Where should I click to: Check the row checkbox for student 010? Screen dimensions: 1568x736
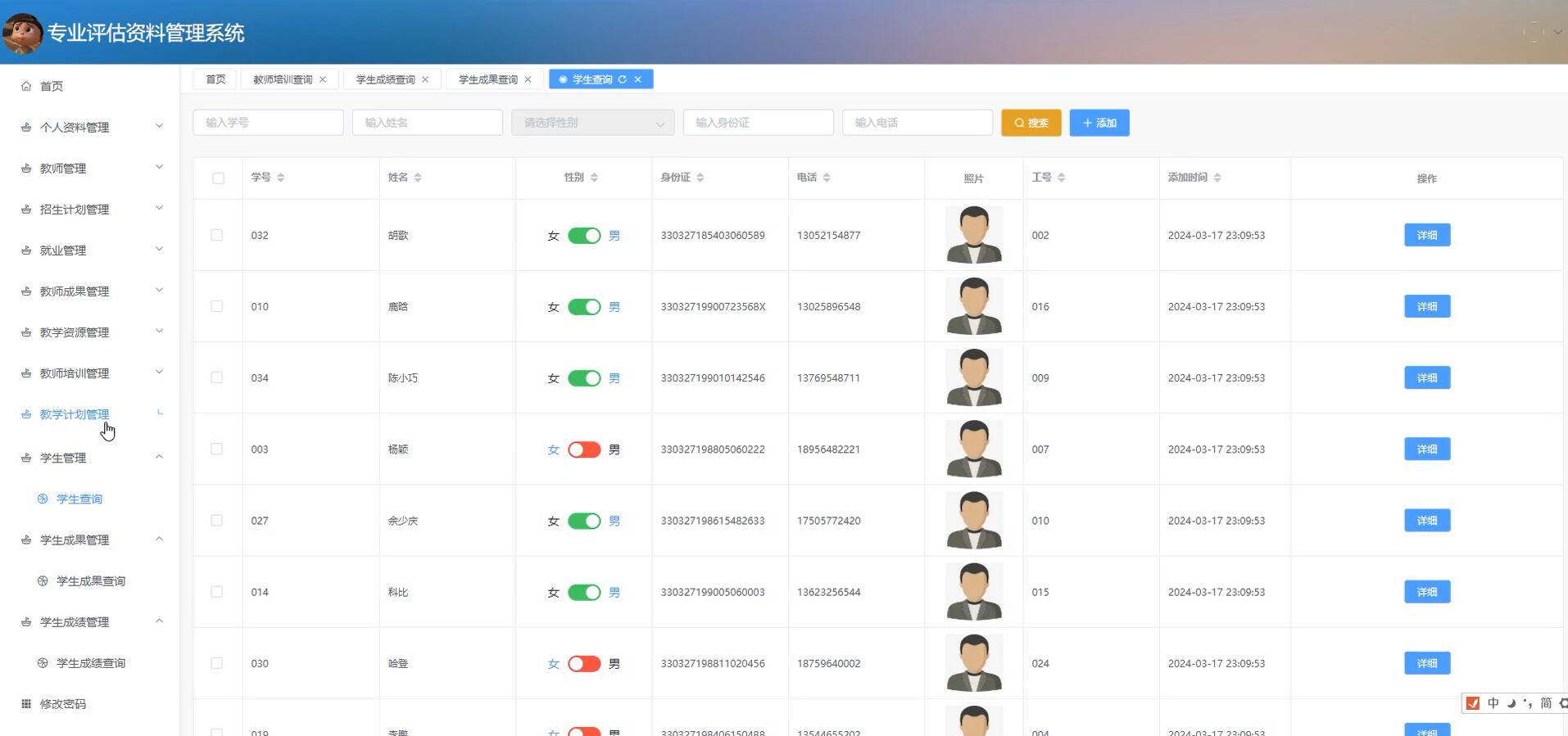[x=217, y=306]
